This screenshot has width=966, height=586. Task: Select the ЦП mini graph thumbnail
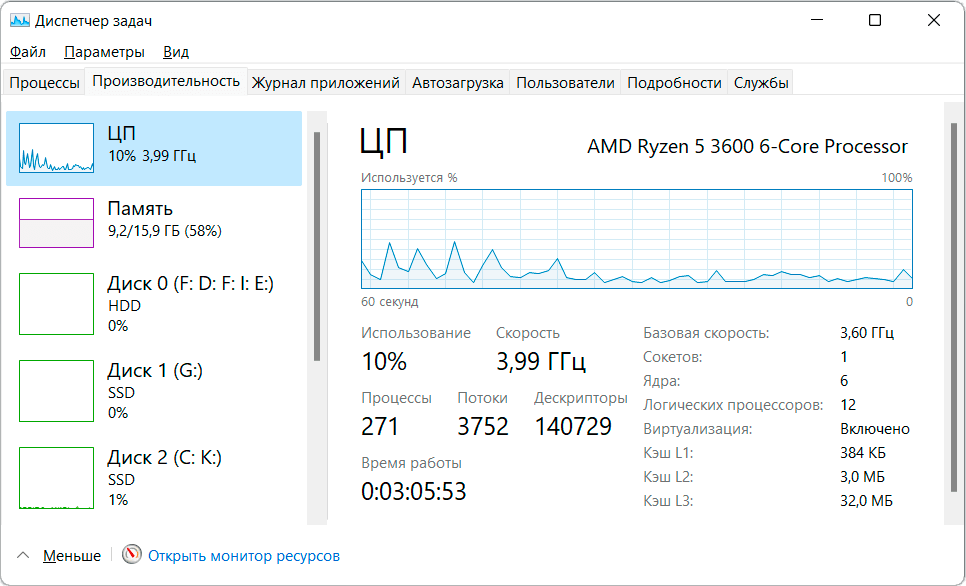pyautogui.click(x=56, y=148)
